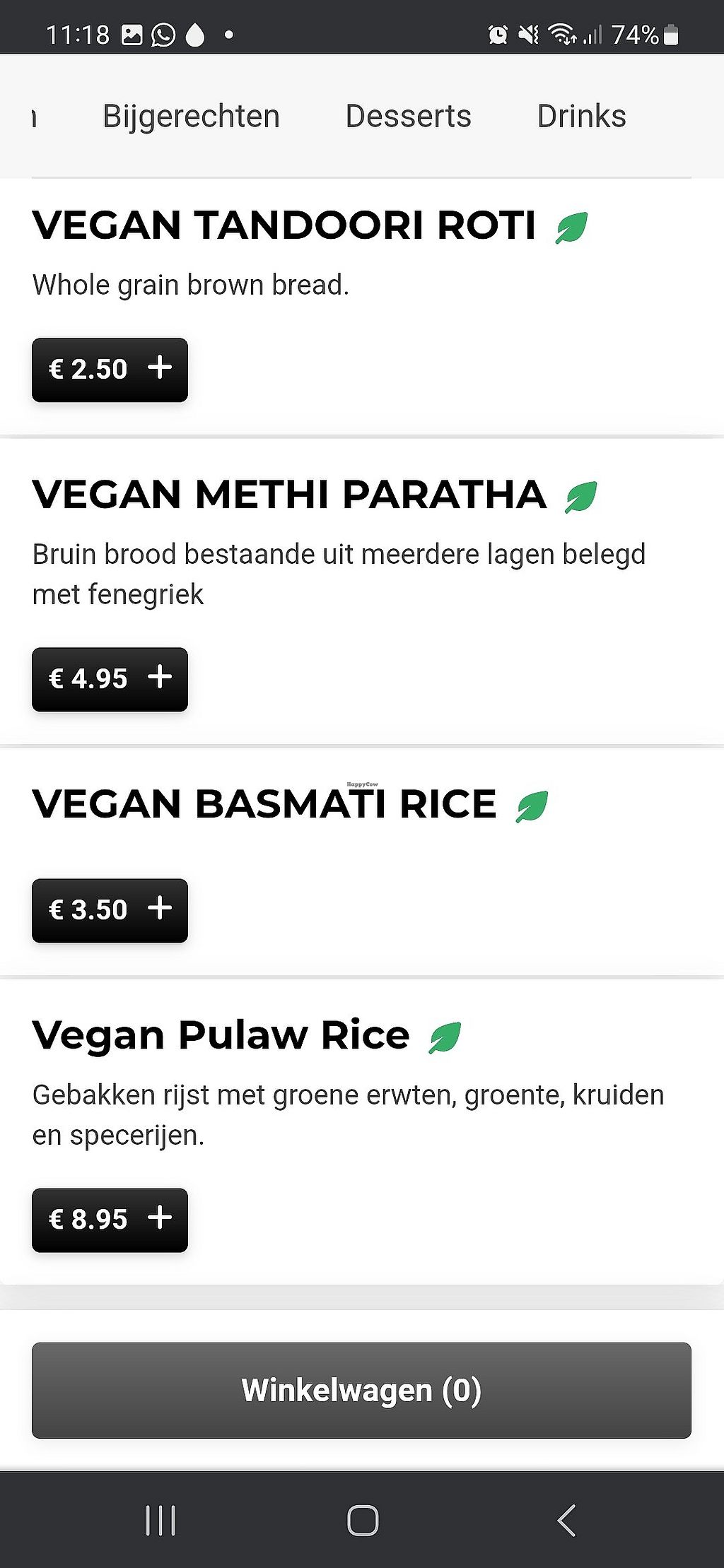
Task: Tap the VEGAN METHI PARATHA title
Action: pyautogui.click(x=289, y=495)
